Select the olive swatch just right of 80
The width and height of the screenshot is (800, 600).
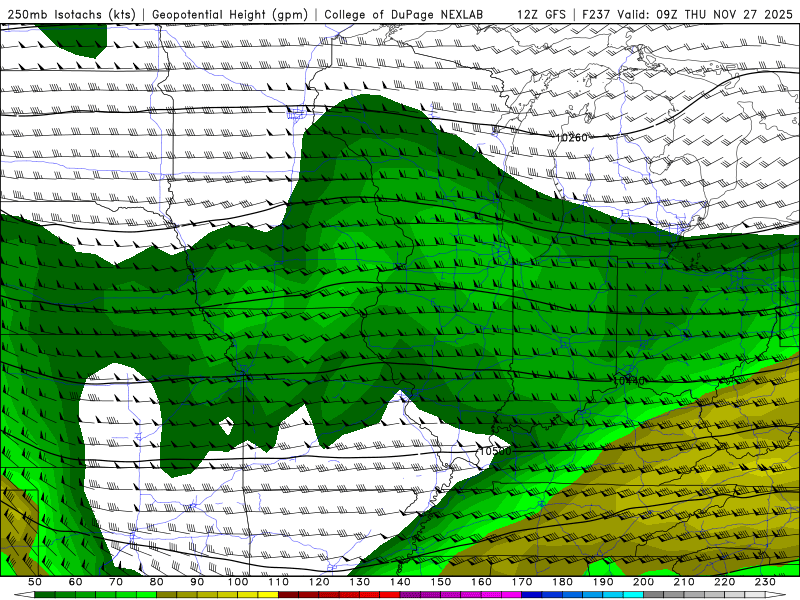(x=166, y=595)
